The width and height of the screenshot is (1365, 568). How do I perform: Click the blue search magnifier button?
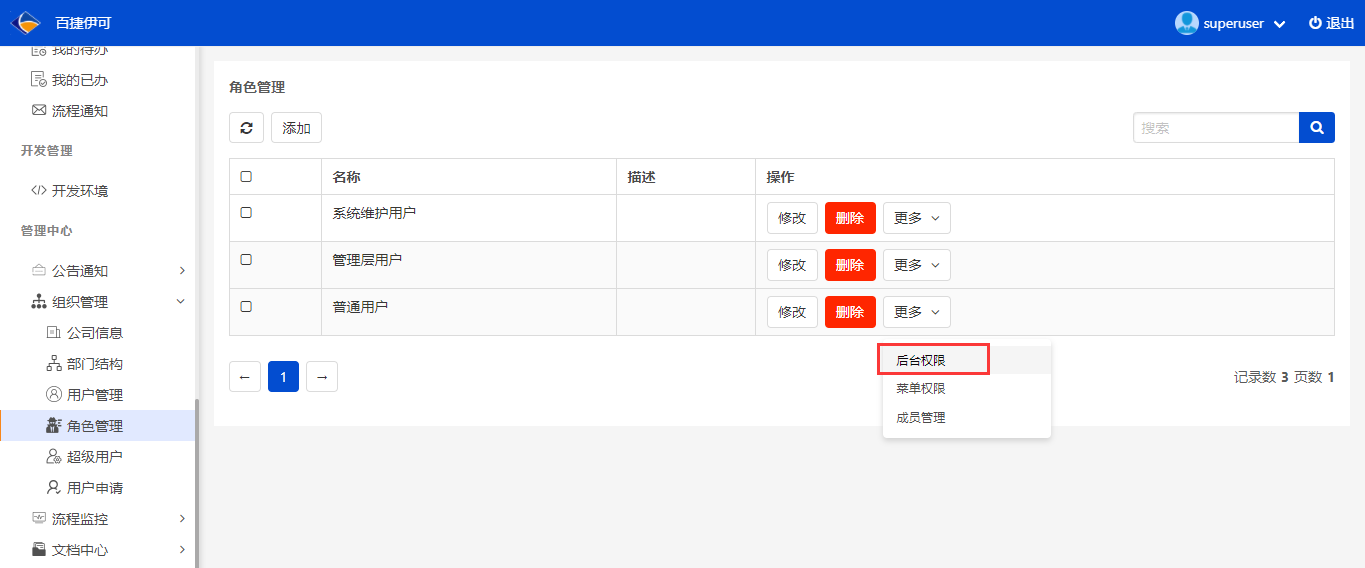pos(1316,128)
